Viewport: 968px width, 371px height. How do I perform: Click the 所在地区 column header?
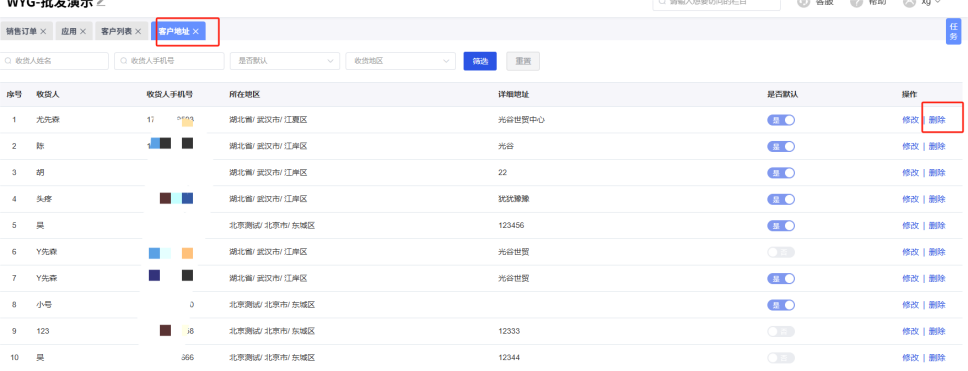click(x=244, y=95)
